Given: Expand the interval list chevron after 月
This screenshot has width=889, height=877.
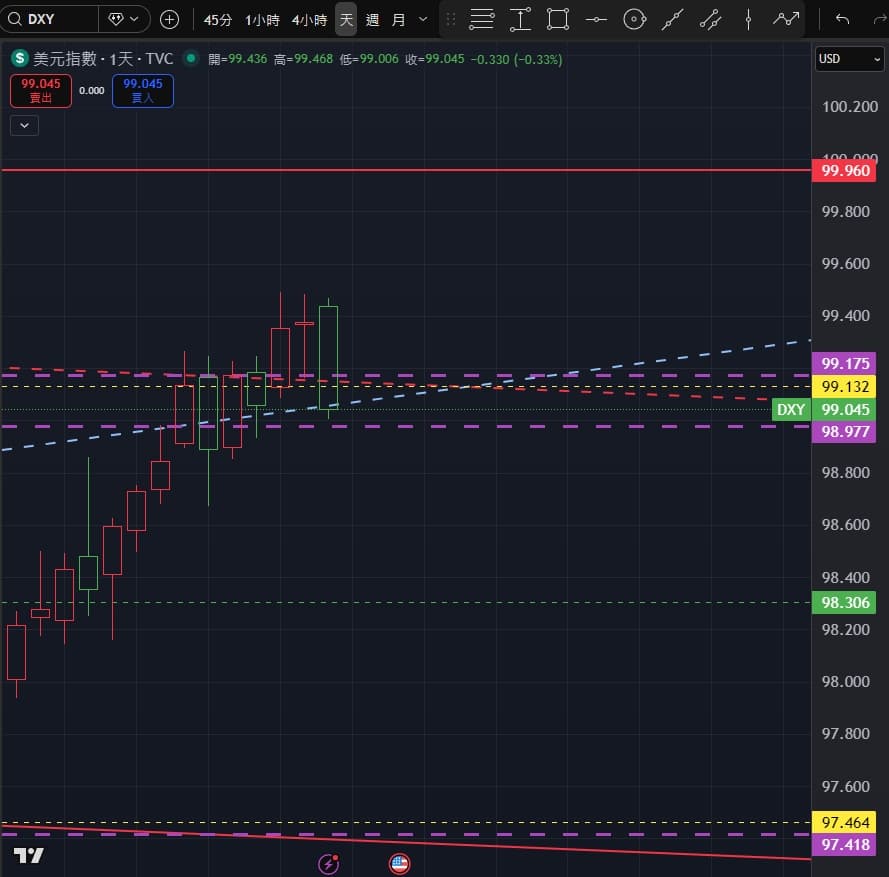Looking at the screenshot, I should (x=423, y=19).
